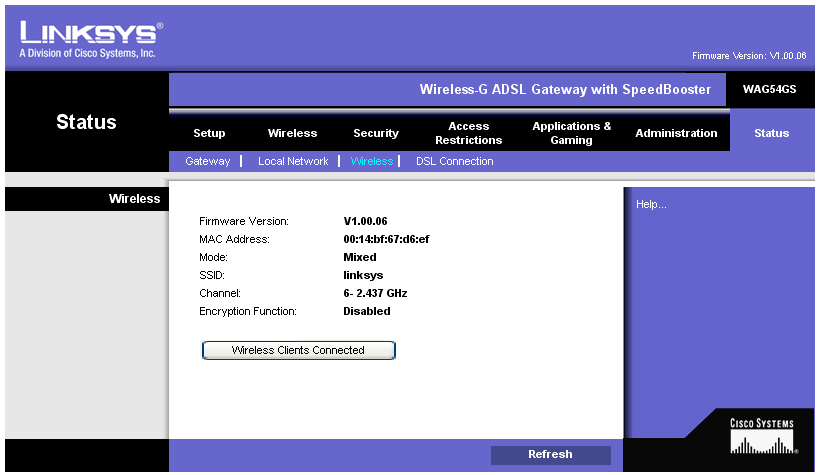Switch to the Administration tab
820x475 pixels.
676,133
